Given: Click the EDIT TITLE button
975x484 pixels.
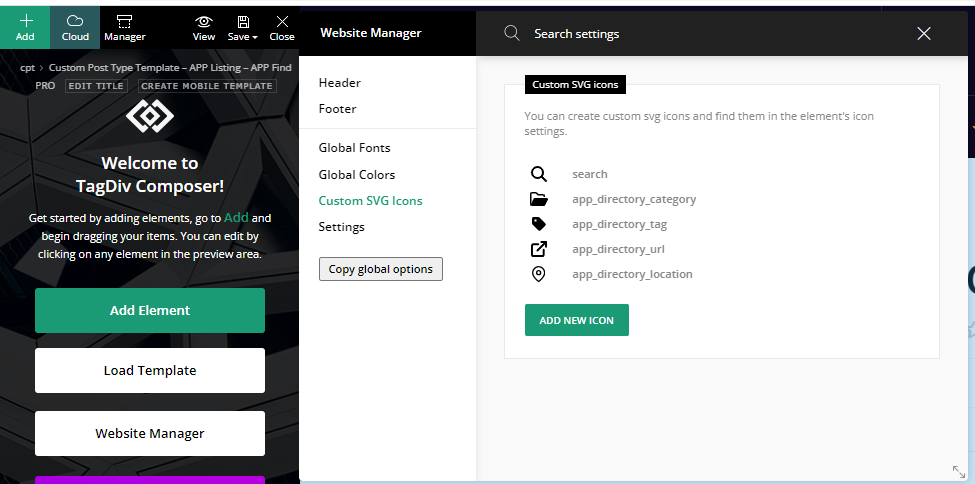Looking at the screenshot, I should tap(96, 86).
